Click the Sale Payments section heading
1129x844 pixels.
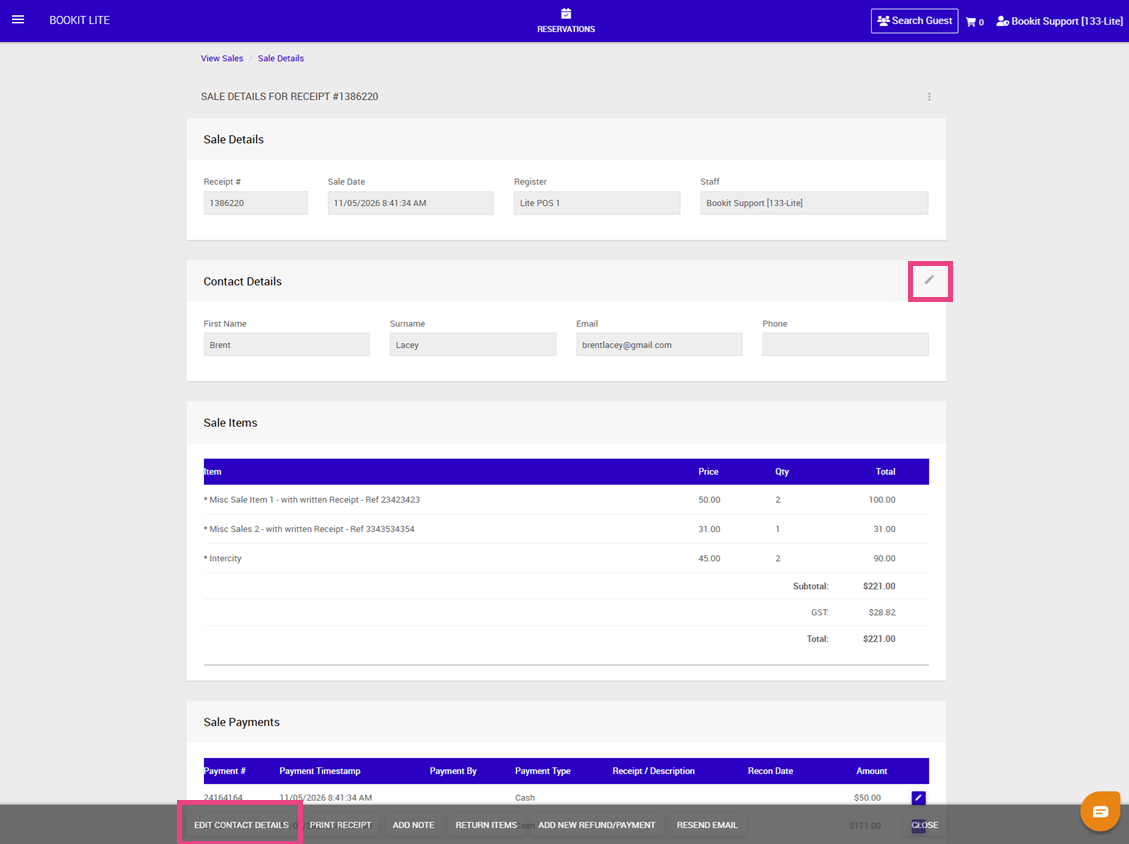pos(241,722)
